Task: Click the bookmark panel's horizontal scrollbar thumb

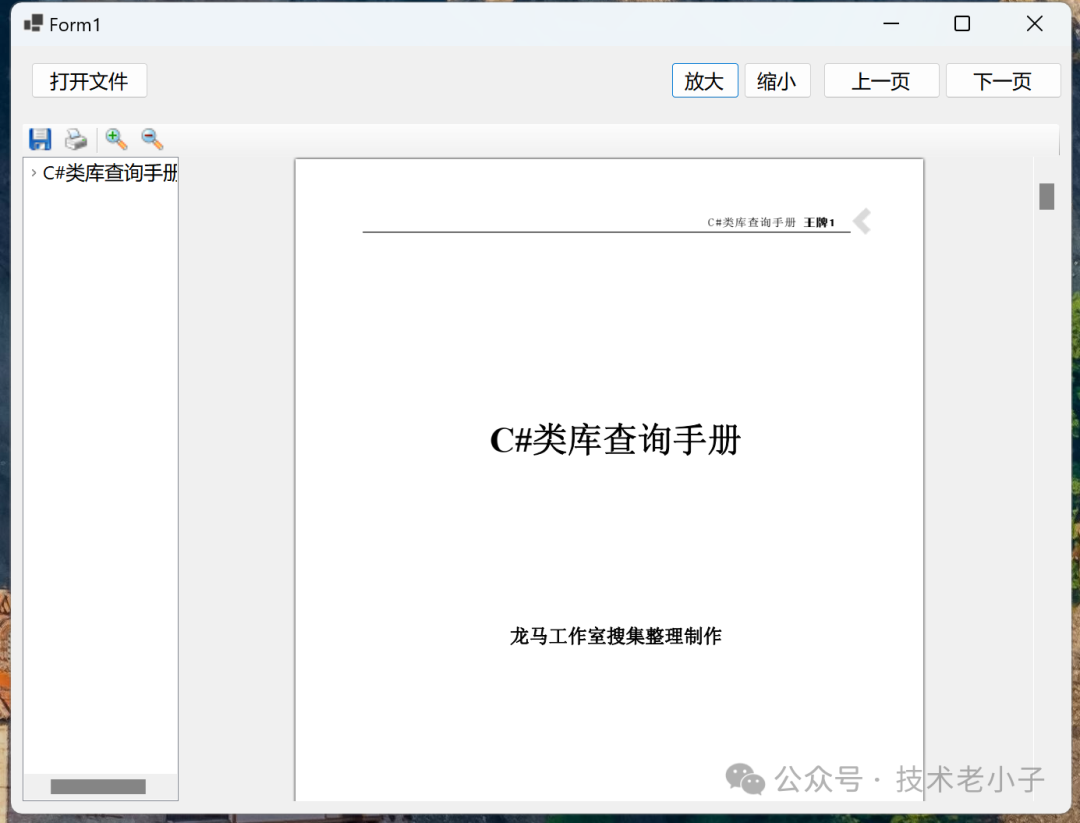Action: pyautogui.click(x=98, y=787)
